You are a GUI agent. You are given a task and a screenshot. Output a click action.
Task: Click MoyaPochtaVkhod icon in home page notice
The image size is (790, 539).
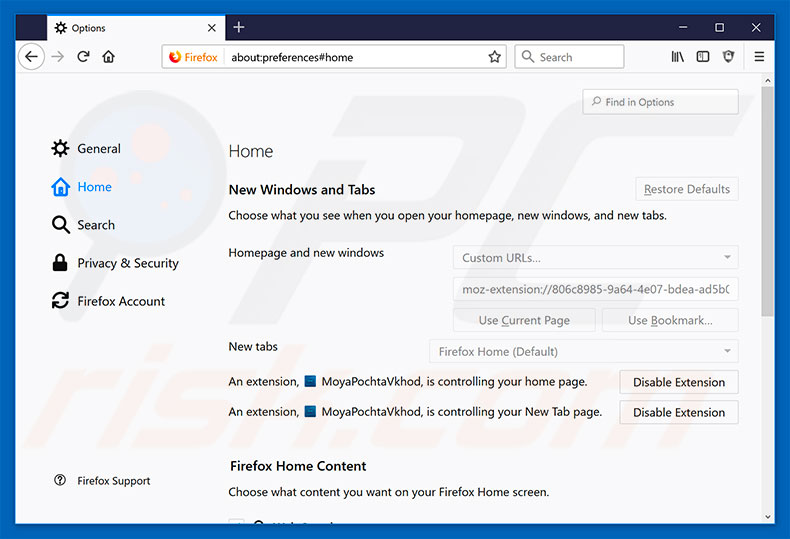point(310,381)
